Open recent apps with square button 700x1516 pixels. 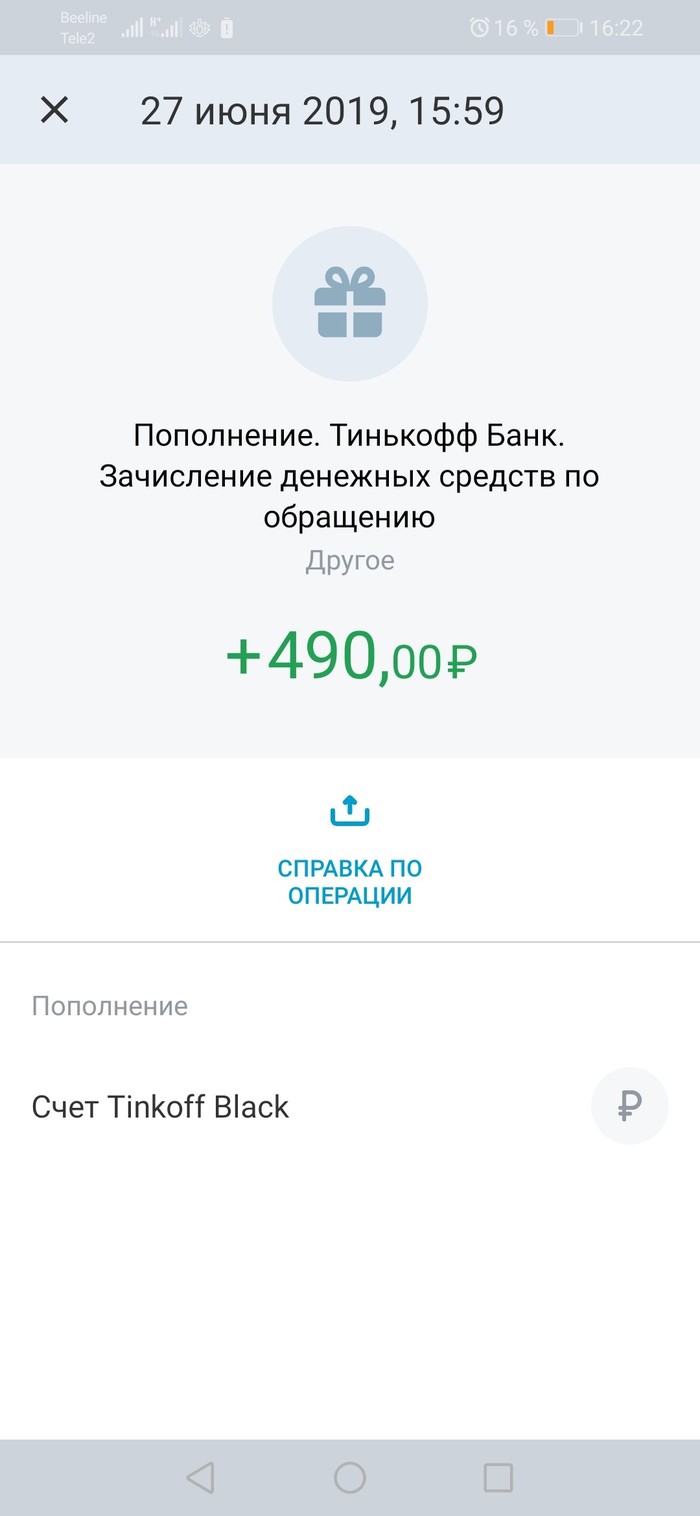497,1477
